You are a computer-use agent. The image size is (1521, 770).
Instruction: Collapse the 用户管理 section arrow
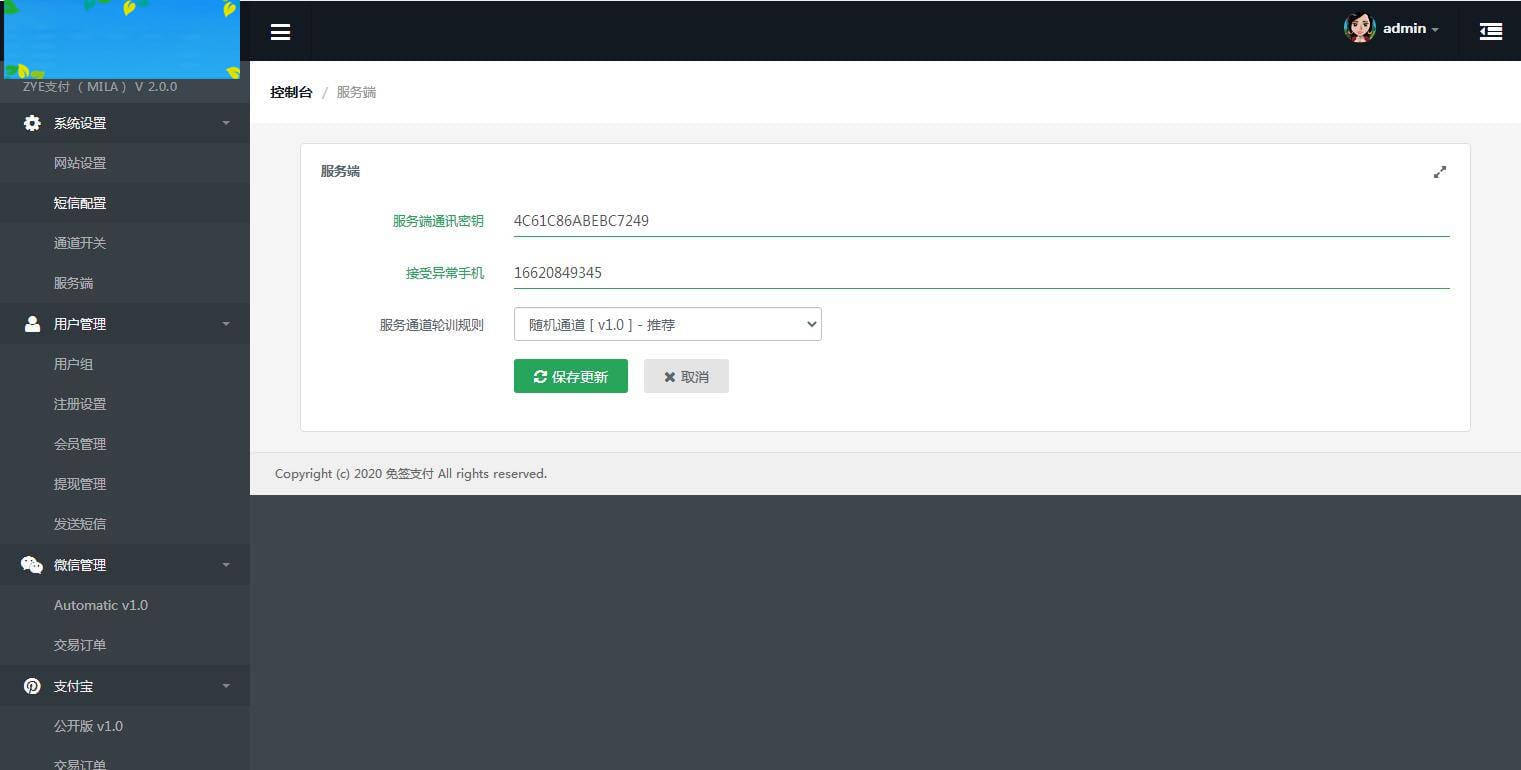coord(226,324)
